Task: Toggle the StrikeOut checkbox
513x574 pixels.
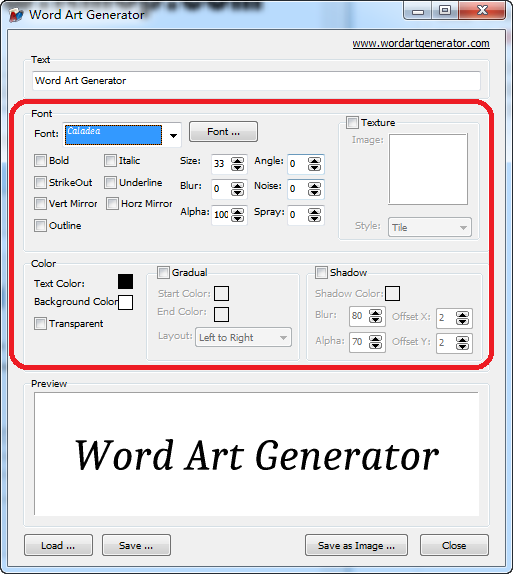Action: [40, 183]
